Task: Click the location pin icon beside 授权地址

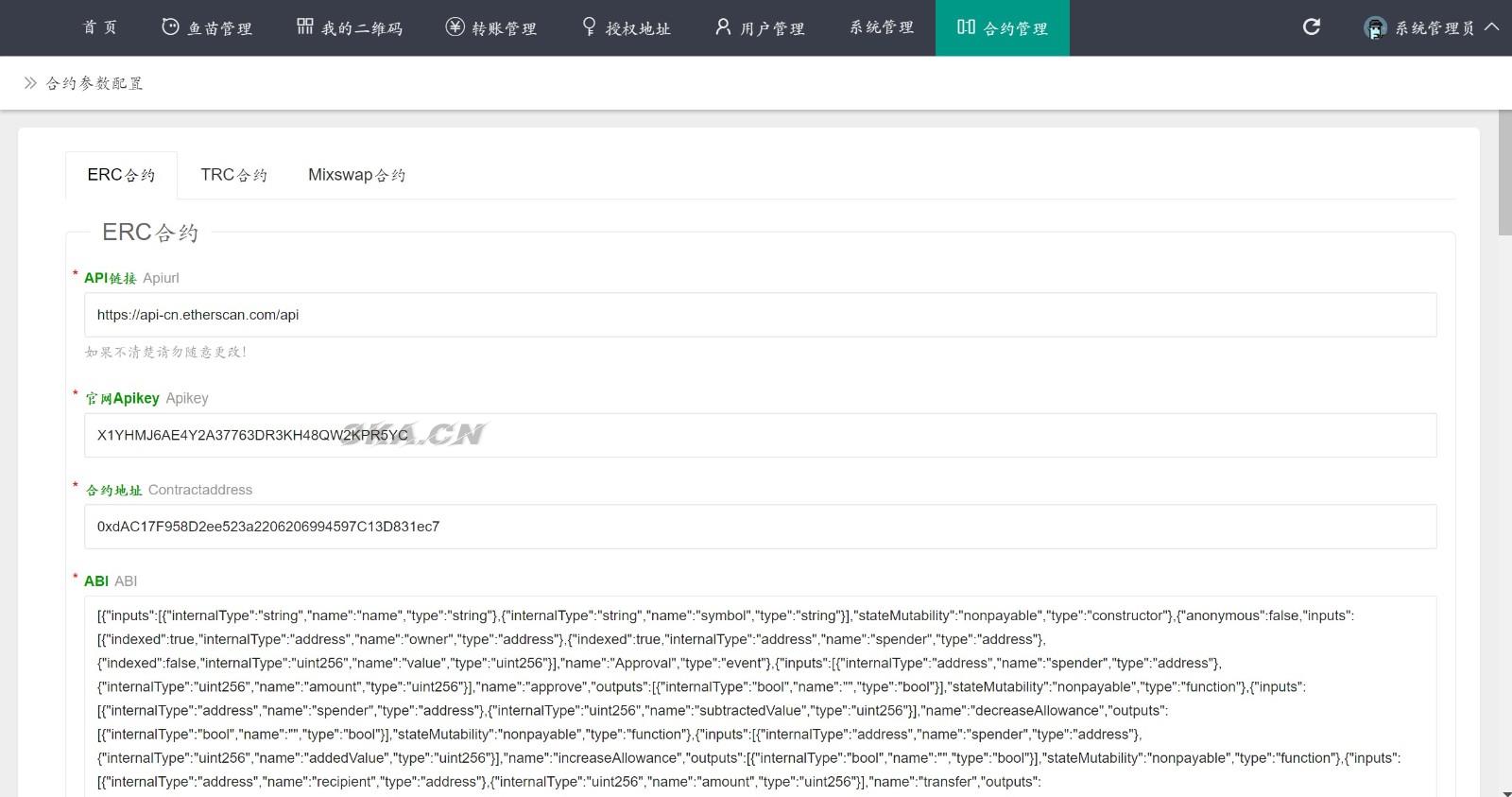Action: (589, 26)
